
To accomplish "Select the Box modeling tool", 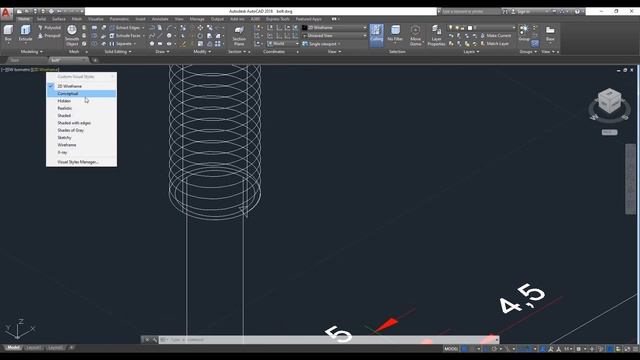I will [x=8, y=34].
